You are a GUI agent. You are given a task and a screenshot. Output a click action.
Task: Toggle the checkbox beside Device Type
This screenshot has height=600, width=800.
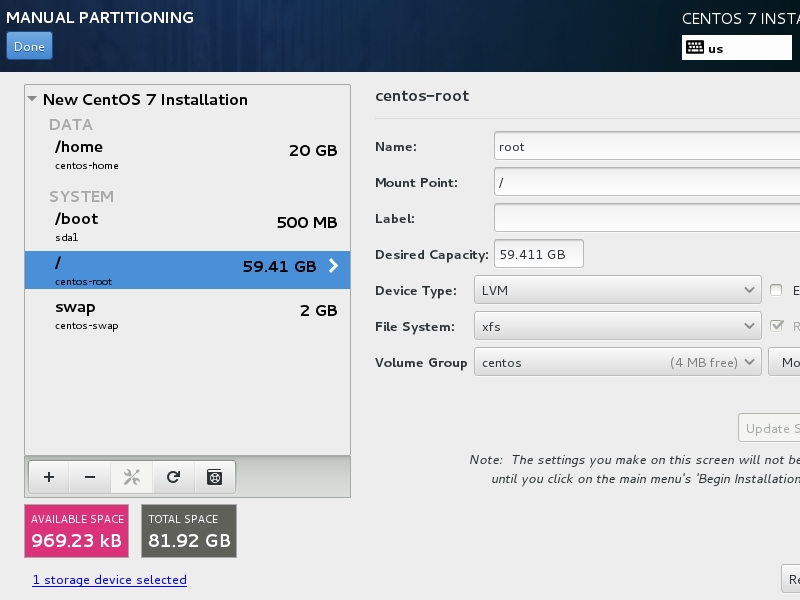[776, 290]
